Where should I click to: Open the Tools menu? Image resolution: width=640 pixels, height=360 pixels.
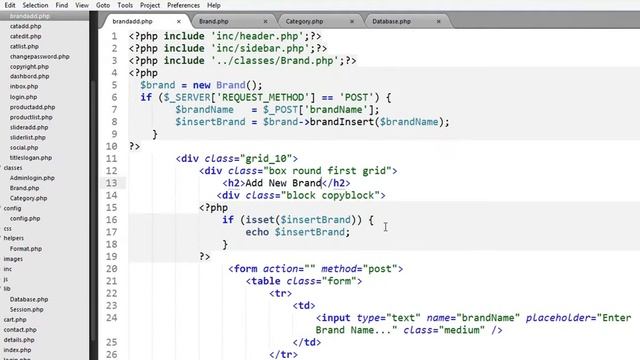coord(125,5)
